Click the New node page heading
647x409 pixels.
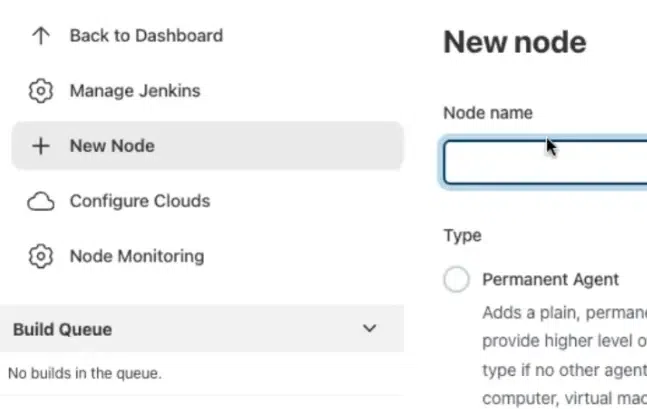514,42
